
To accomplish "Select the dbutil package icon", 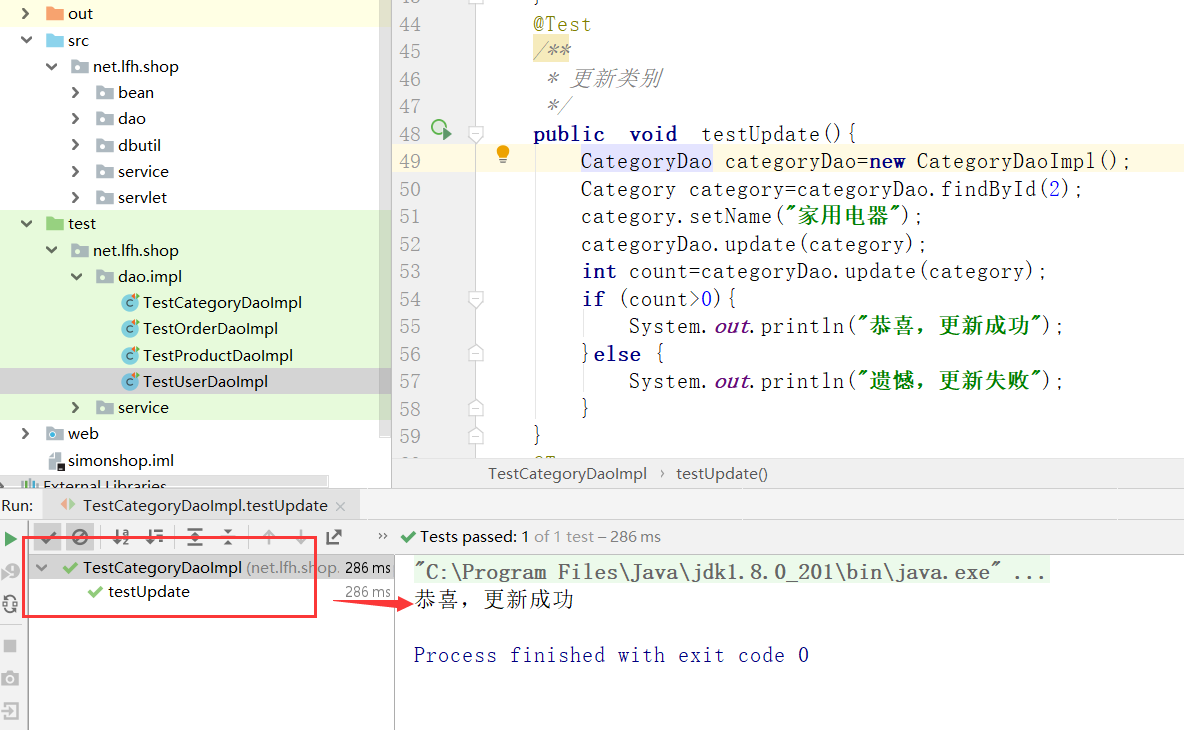I will [105, 145].
